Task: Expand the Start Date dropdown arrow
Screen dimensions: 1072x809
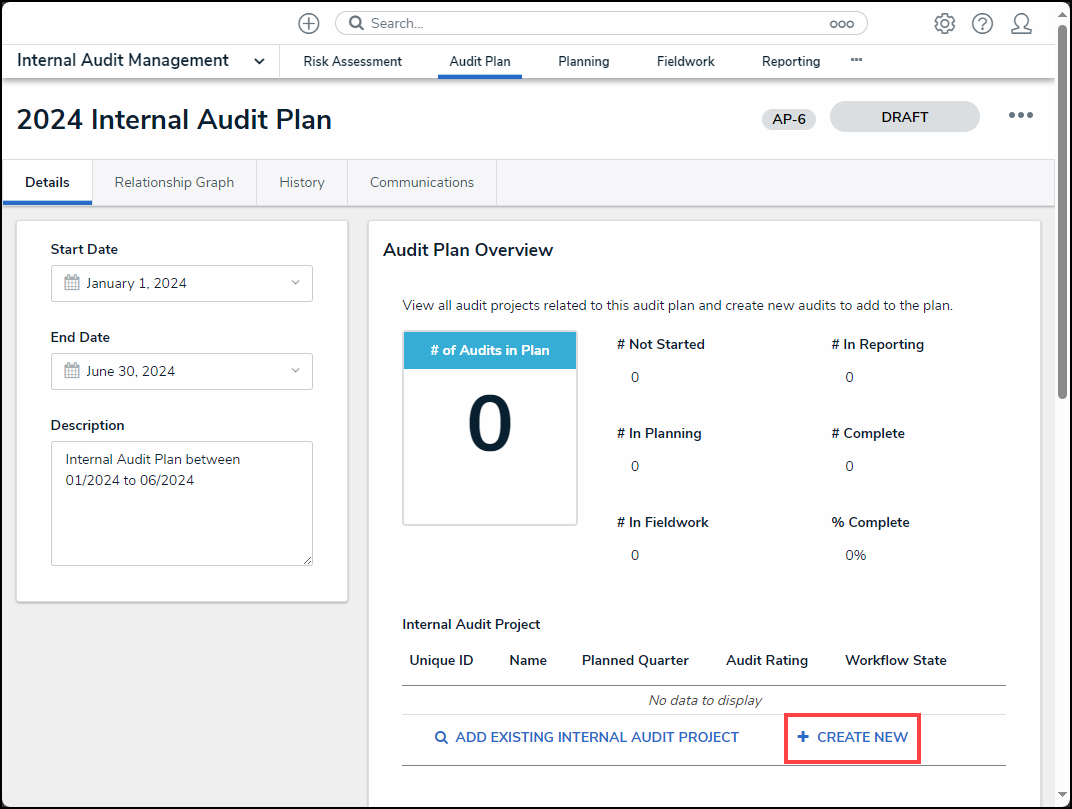Action: pyautogui.click(x=295, y=283)
